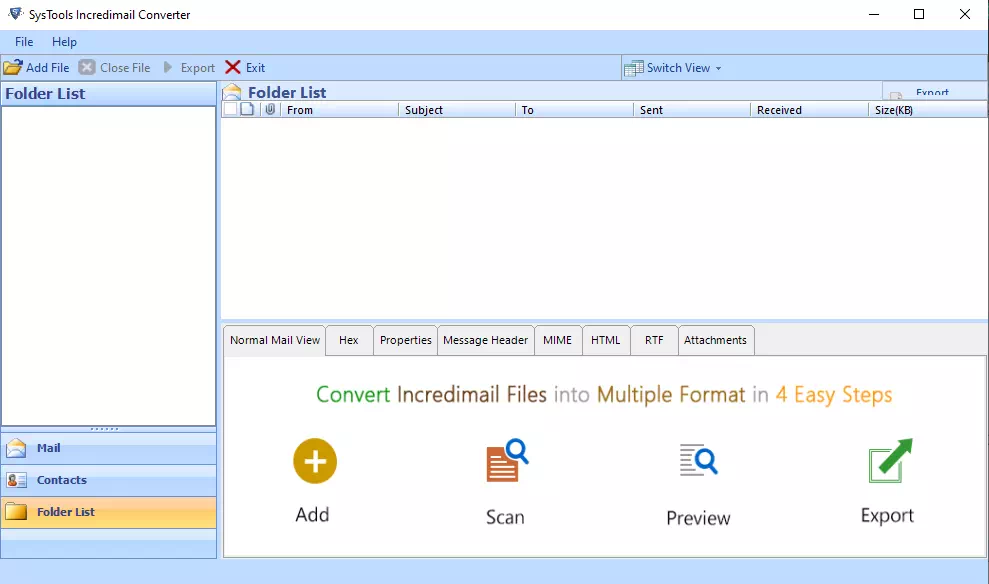Click the yellow Add plus icon
Image resolution: width=989 pixels, height=584 pixels.
tap(315, 461)
